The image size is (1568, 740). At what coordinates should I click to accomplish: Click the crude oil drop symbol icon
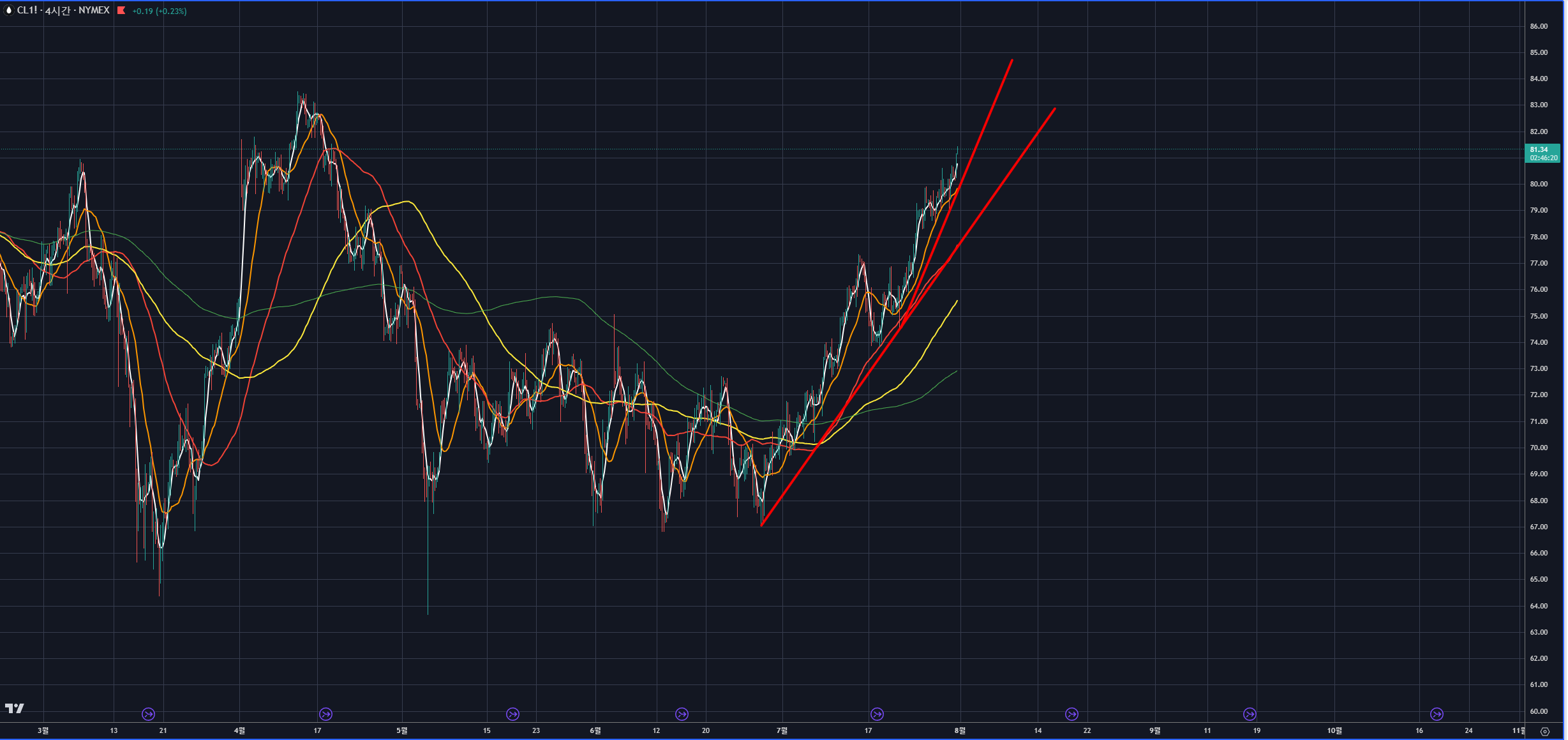(x=9, y=10)
